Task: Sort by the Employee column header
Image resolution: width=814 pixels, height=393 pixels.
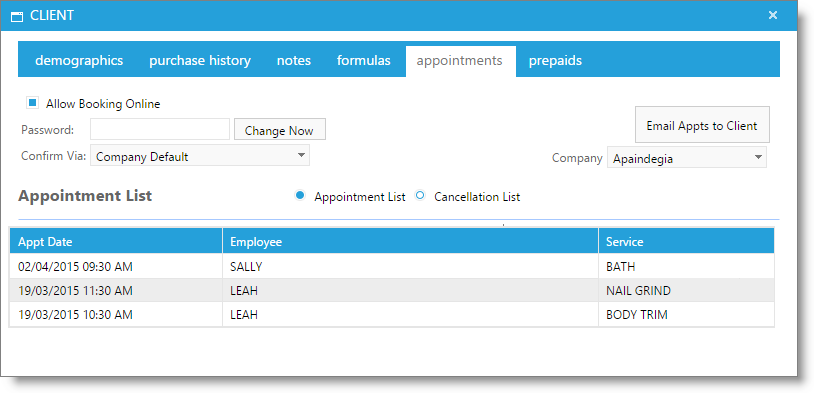Action: click(411, 241)
